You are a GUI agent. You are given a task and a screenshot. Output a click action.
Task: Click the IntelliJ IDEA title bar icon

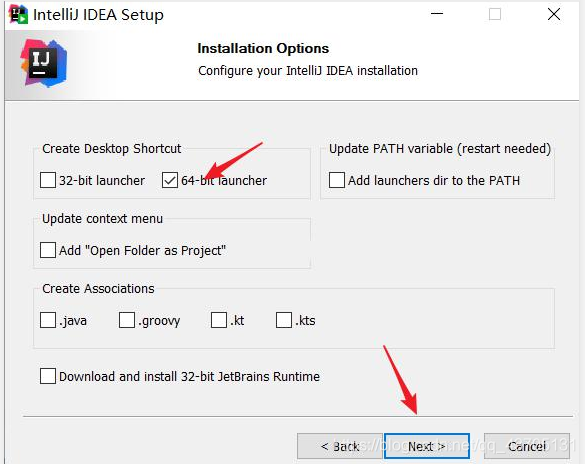coord(18,15)
